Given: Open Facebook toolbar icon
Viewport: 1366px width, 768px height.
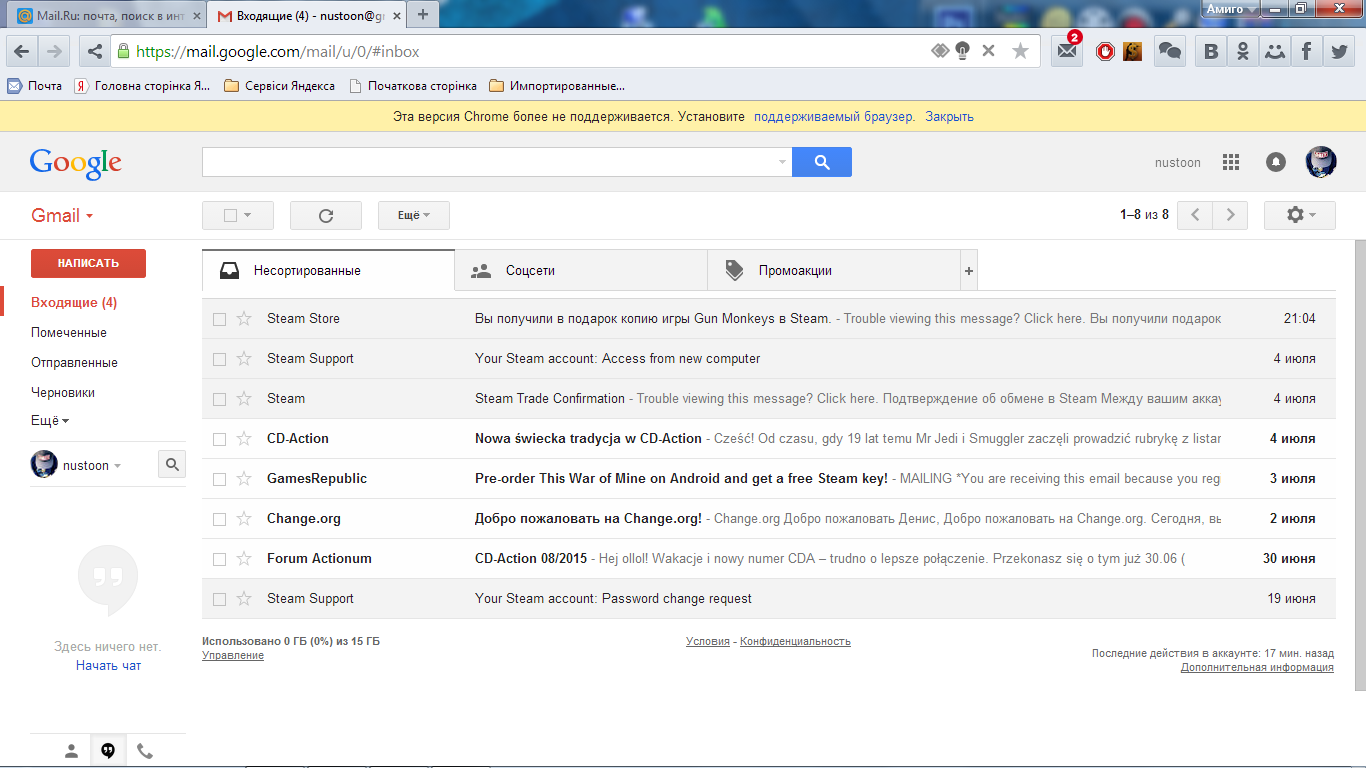Looking at the screenshot, I should coord(1306,52).
